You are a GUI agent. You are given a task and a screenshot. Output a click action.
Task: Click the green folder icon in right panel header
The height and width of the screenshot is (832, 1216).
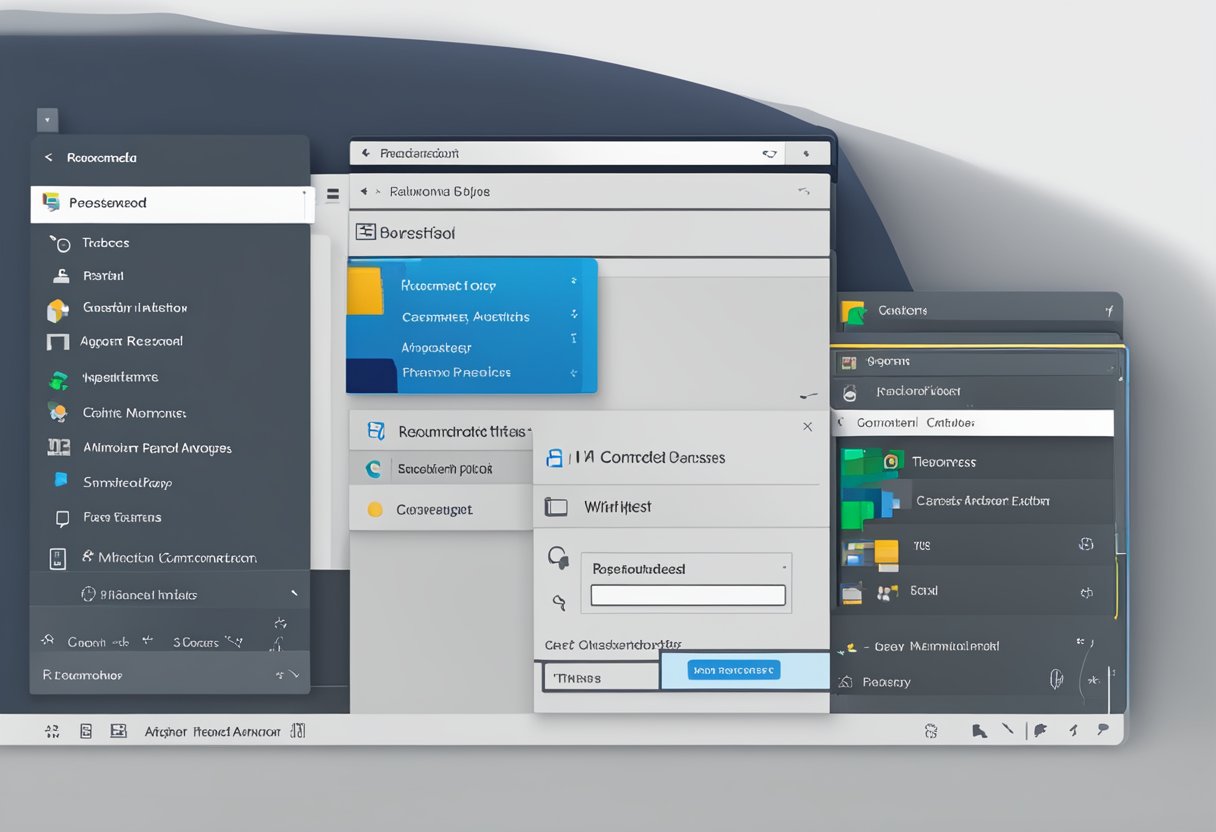point(853,312)
